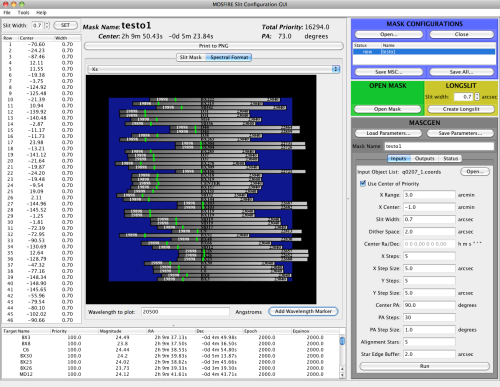Click Add Wavelength Marker button
The width and height of the screenshot is (500, 387).
click(303, 311)
